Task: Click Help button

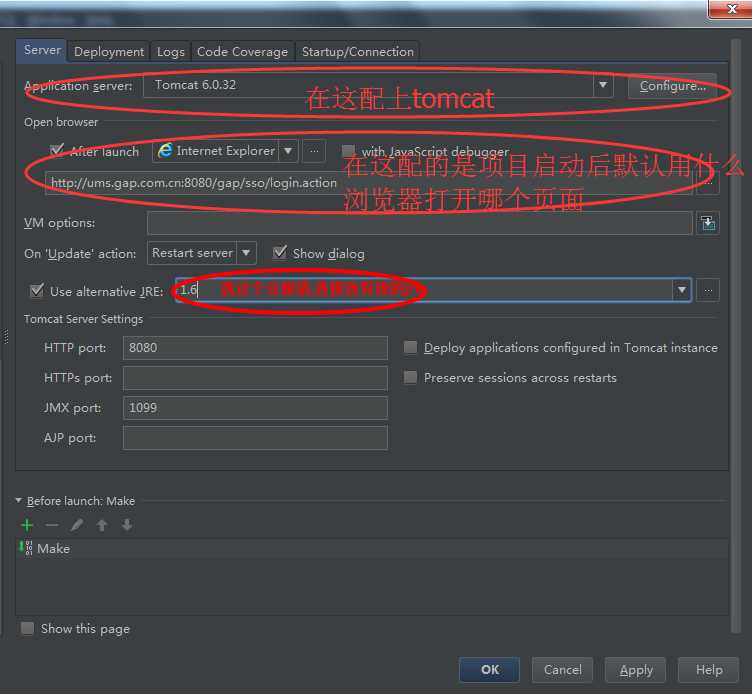Action: point(708,670)
